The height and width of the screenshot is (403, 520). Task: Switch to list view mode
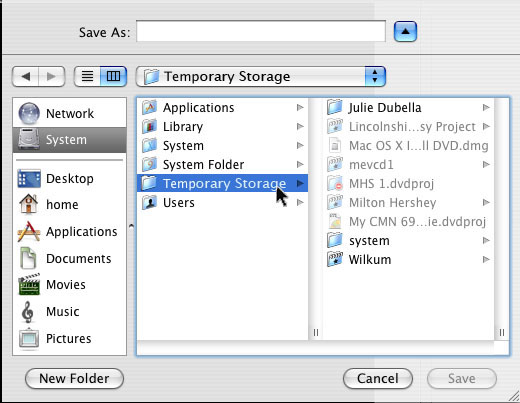click(x=87, y=76)
